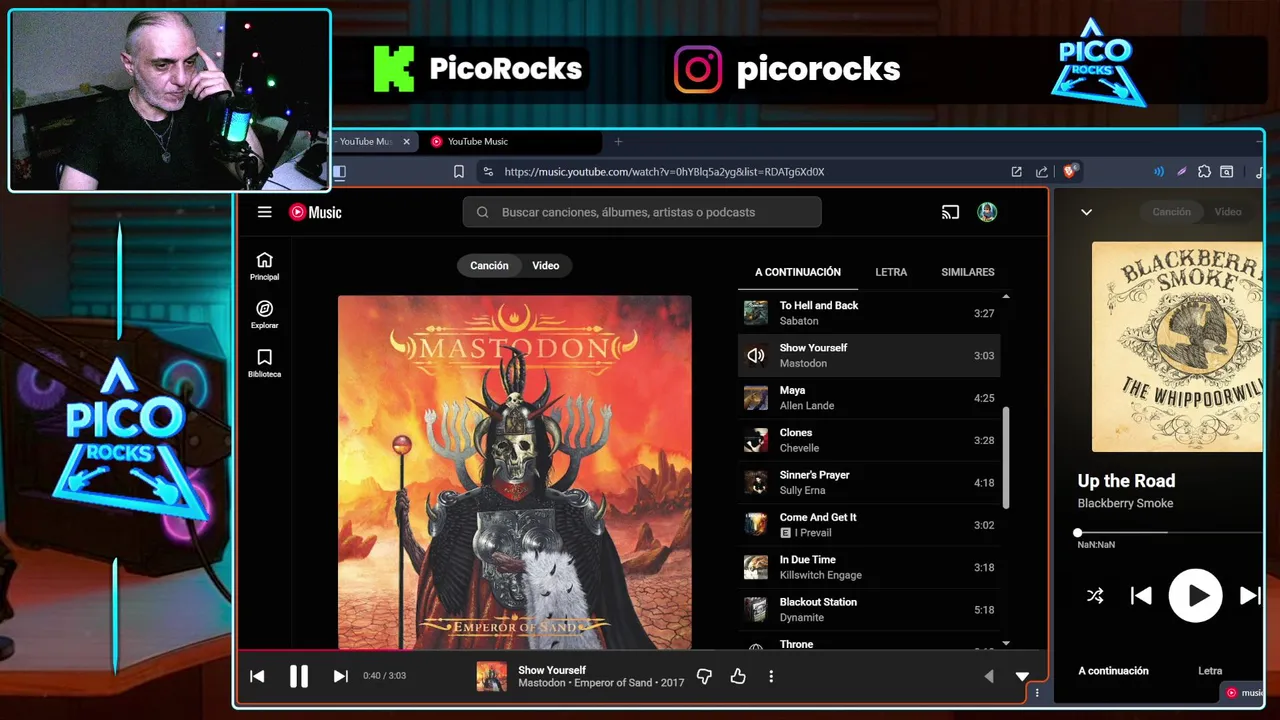Viewport: 1280px width, 720px height.
Task: Toggle shuffle in the side mini player
Action: pyautogui.click(x=1095, y=596)
